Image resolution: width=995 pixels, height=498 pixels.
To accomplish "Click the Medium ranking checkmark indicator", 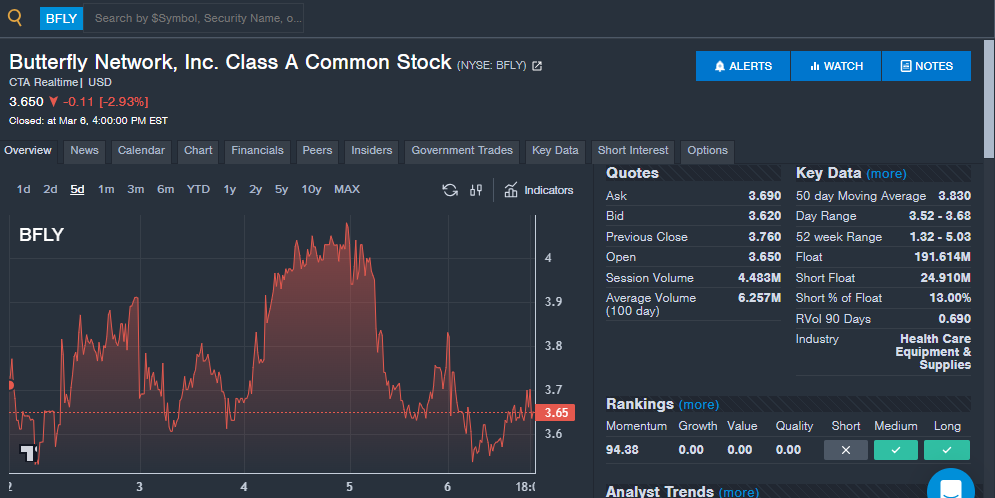I will [896, 450].
